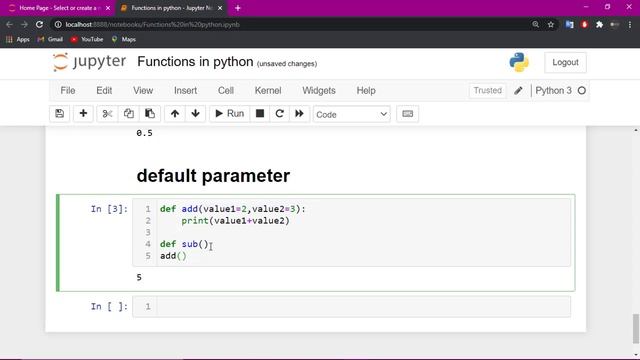The width and height of the screenshot is (640, 360).
Task: Paste cells below icon
Action: click(150, 113)
